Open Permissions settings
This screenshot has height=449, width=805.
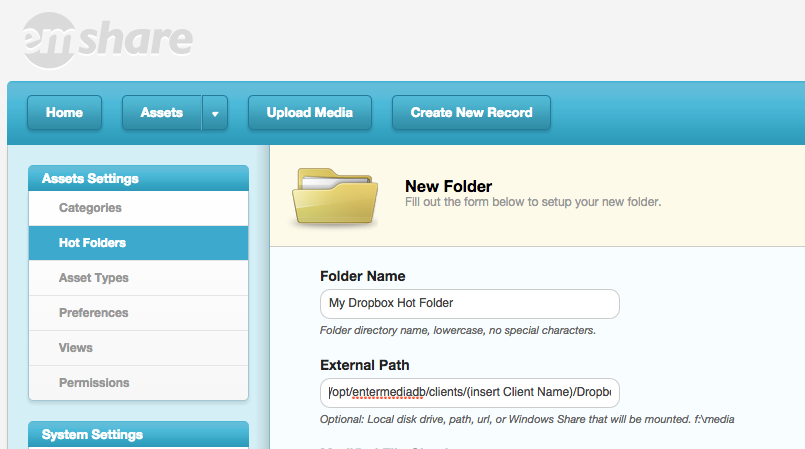[139, 382]
